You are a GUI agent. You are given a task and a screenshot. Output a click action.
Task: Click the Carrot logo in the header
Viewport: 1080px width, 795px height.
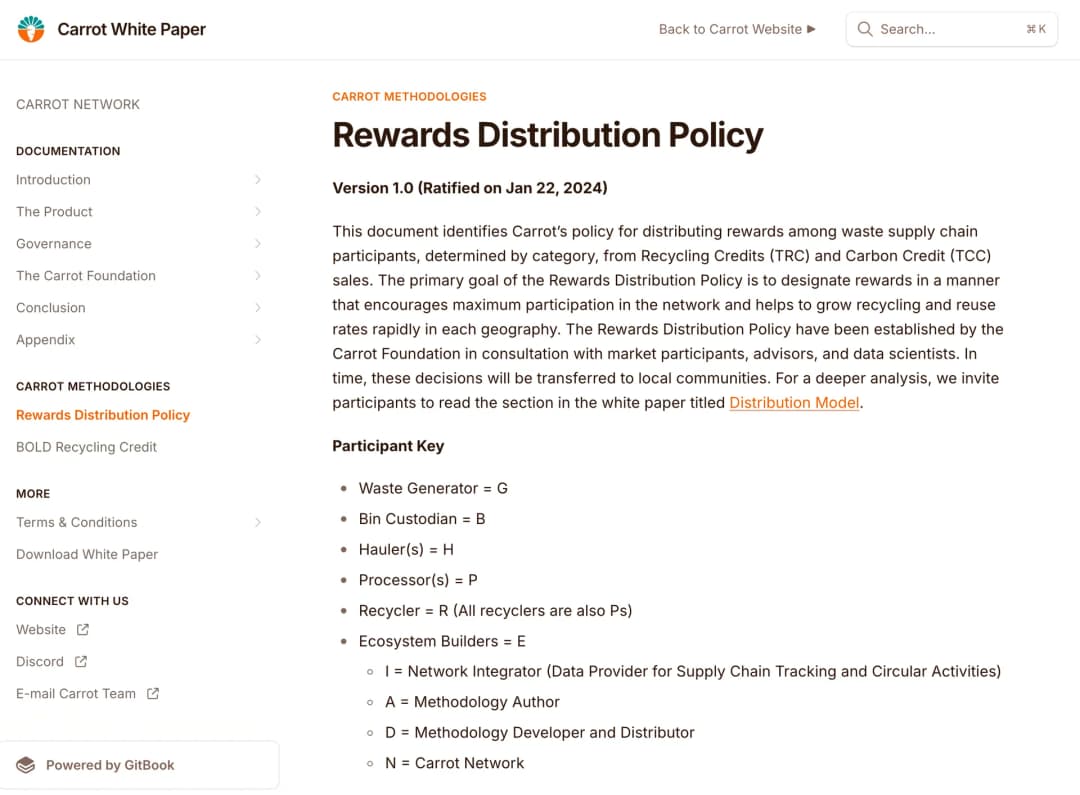click(30, 29)
